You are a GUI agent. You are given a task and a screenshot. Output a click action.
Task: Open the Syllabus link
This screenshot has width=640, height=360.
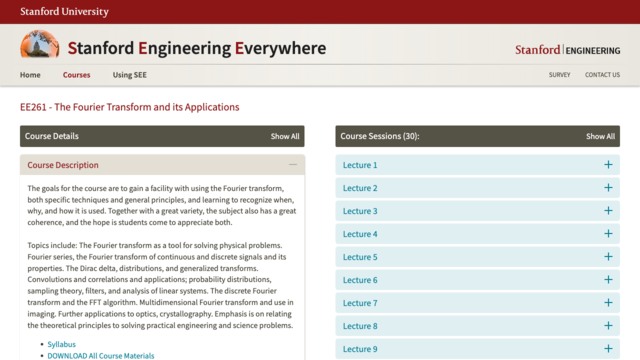(62, 344)
